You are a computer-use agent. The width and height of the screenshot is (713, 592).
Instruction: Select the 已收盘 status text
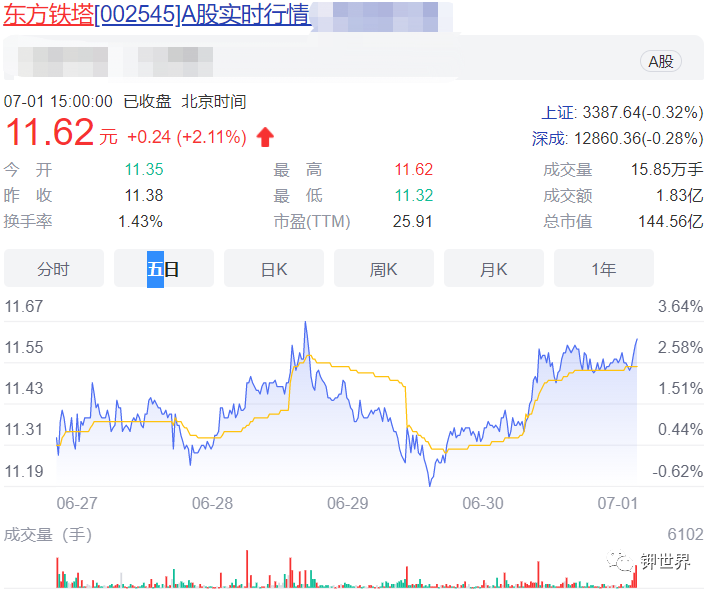[x=147, y=101]
